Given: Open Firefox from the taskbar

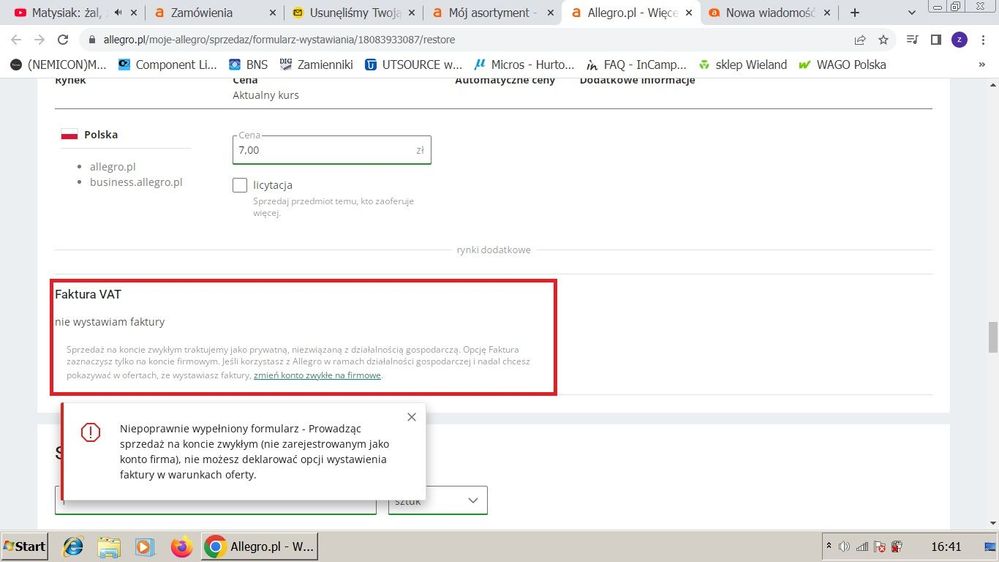Looking at the screenshot, I should coord(181,547).
